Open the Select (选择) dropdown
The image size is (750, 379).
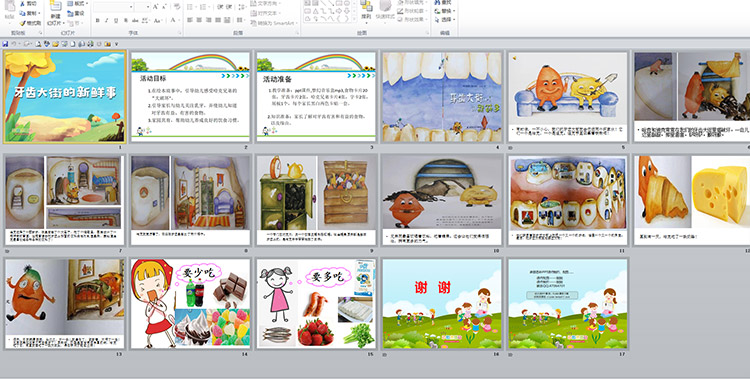coord(445,20)
